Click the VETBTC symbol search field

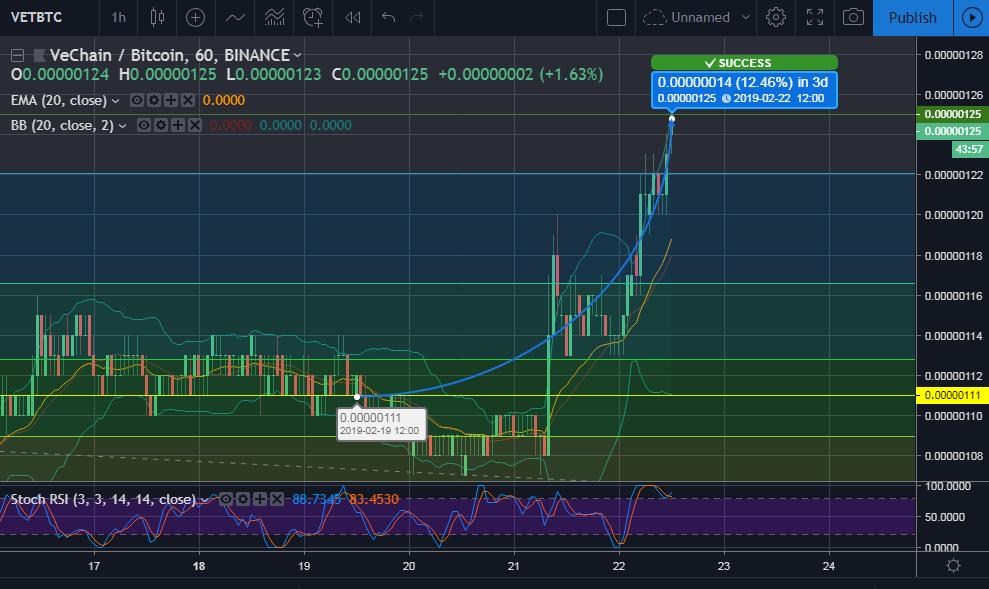pyautogui.click(x=37, y=17)
